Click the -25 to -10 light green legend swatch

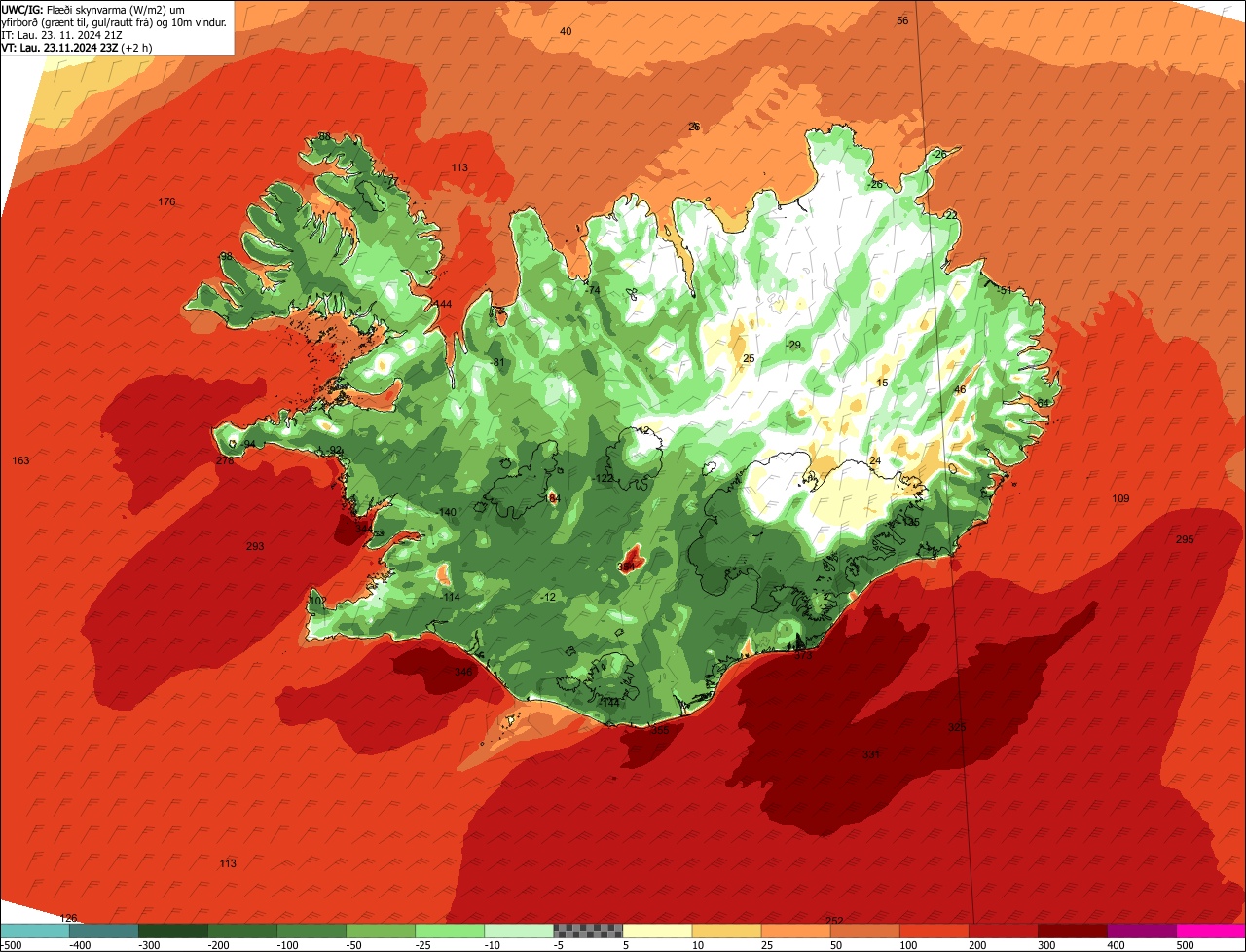(450, 932)
